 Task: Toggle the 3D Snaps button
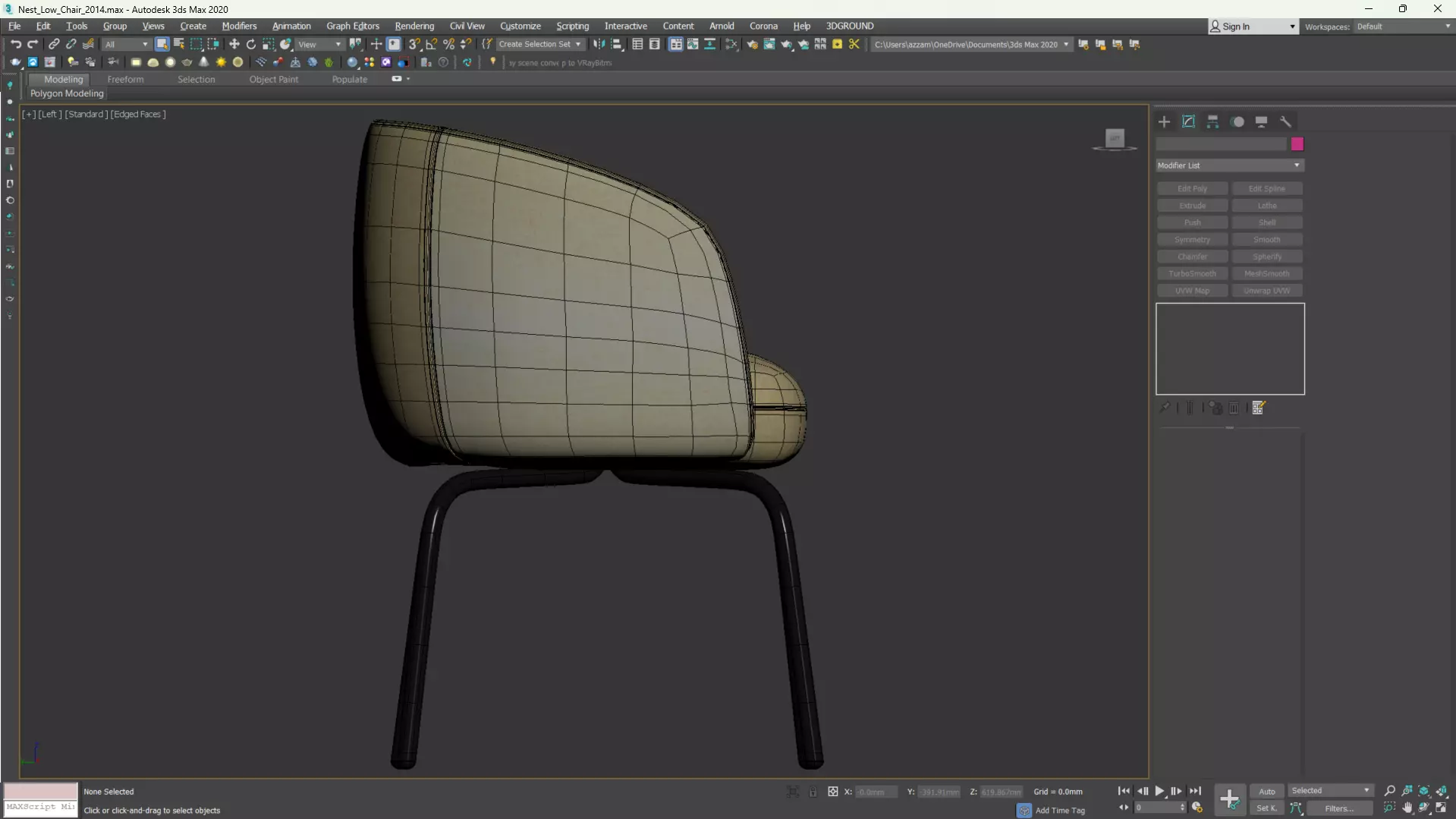(414, 44)
